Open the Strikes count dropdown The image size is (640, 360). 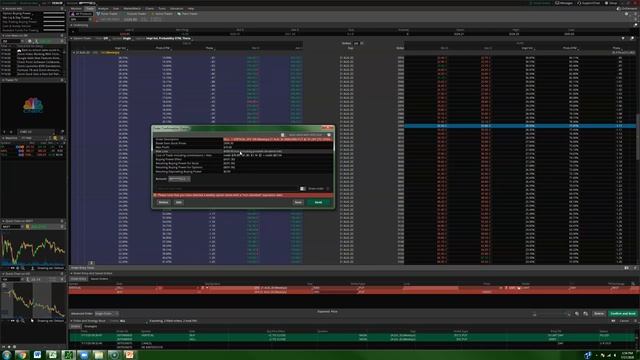tap(358, 43)
